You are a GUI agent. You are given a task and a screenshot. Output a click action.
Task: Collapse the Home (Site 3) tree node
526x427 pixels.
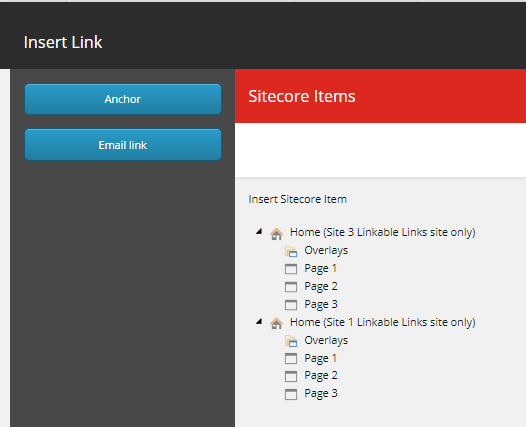coord(259,231)
